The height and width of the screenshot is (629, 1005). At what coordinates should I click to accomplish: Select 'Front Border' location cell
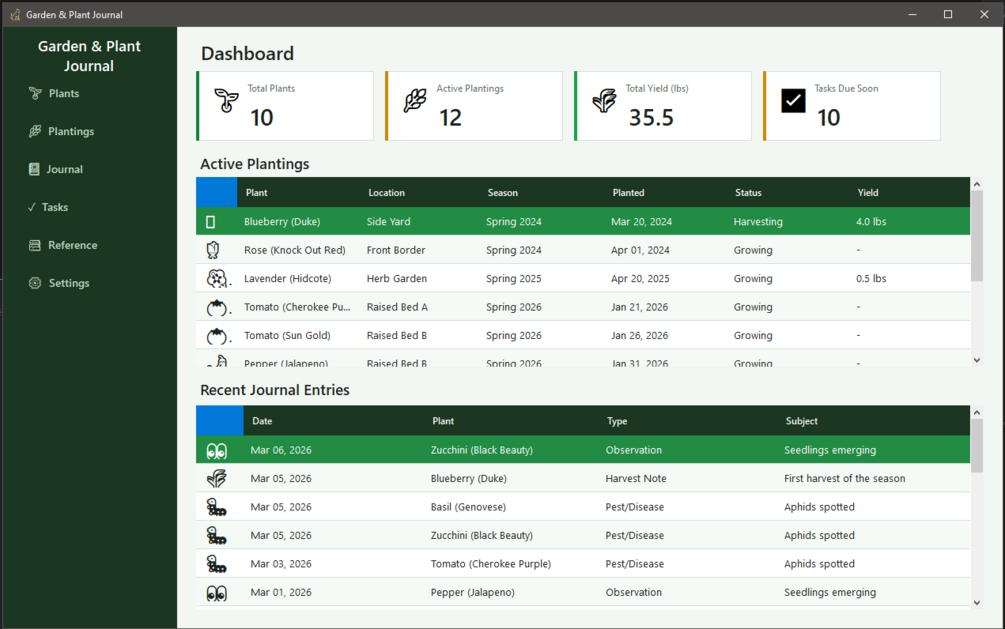[x=395, y=250]
